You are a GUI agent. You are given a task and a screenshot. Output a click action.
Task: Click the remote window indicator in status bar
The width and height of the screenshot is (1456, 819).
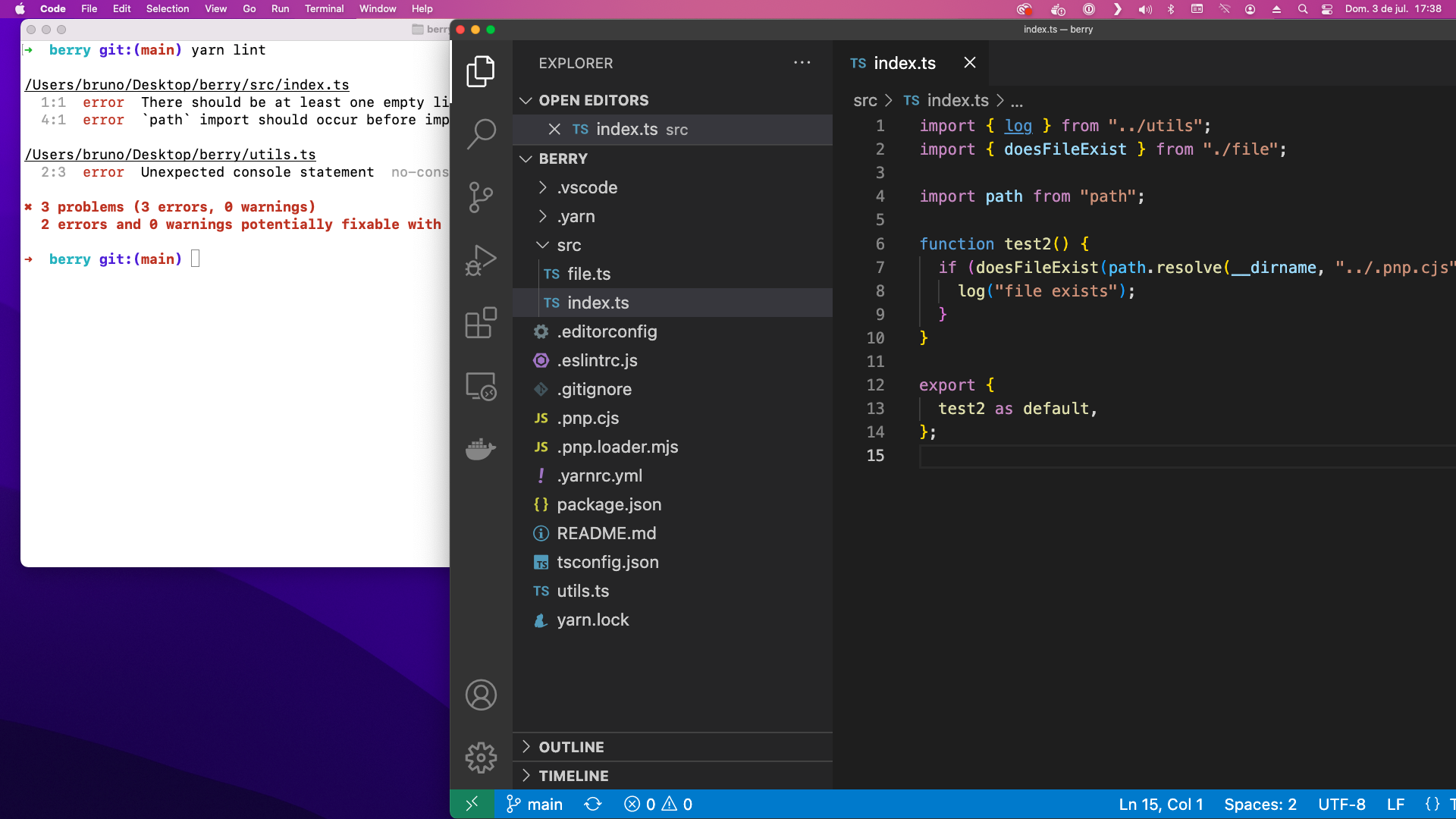pos(472,804)
